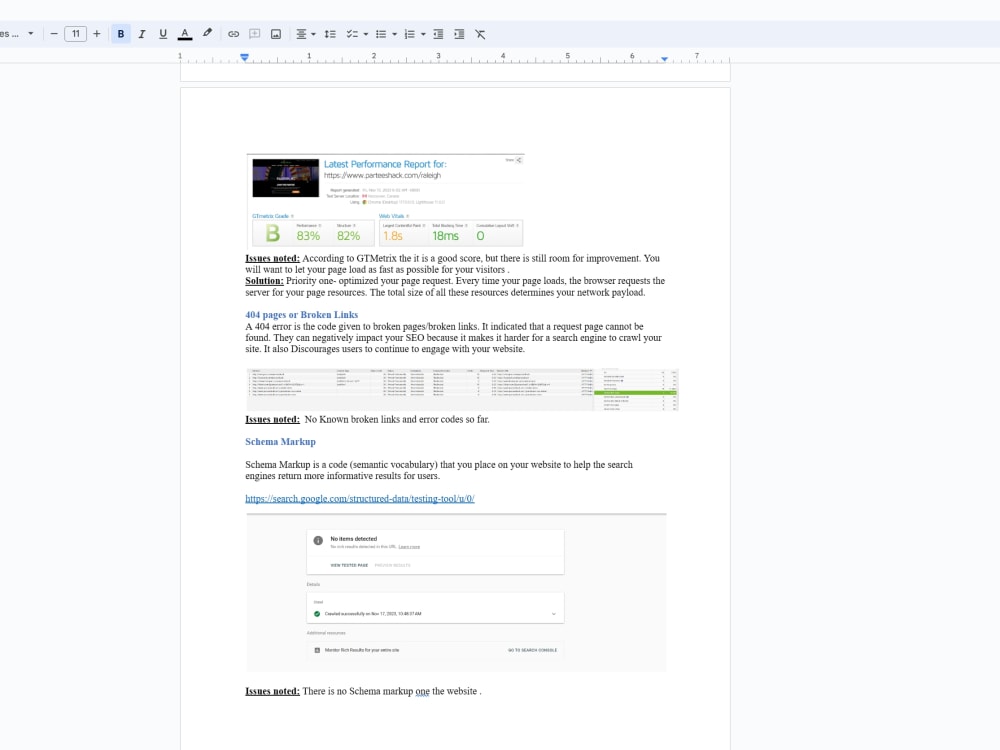Insert image using toolbar icon
1000x750 pixels.
click(x=276, y=34)
